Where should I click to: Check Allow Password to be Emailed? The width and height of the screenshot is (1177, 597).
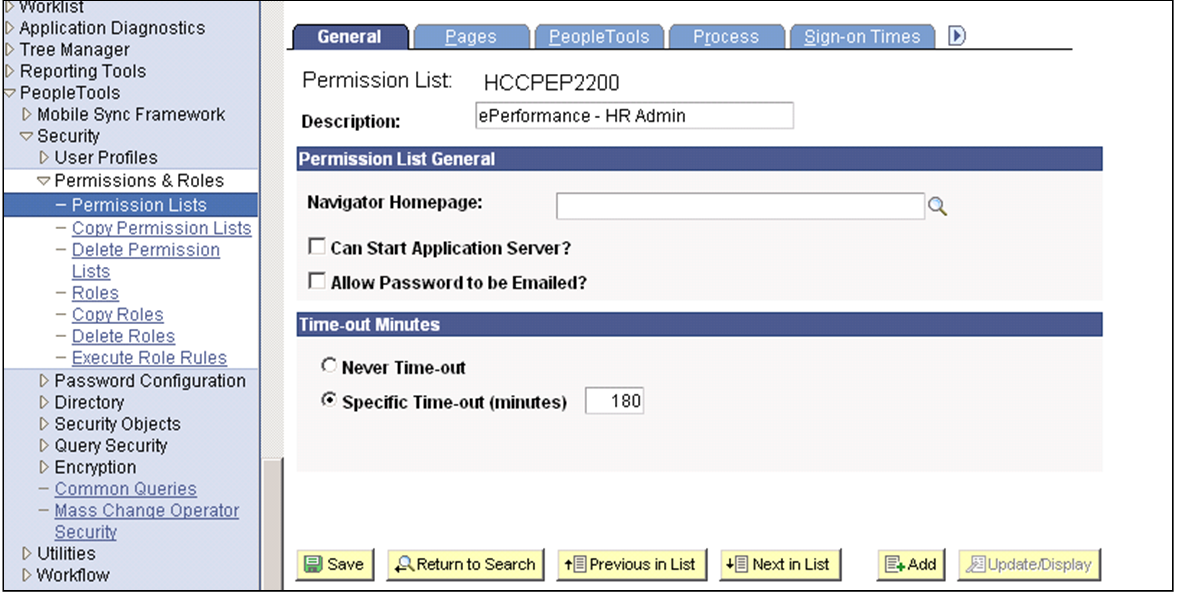click(x=317, y=282)
